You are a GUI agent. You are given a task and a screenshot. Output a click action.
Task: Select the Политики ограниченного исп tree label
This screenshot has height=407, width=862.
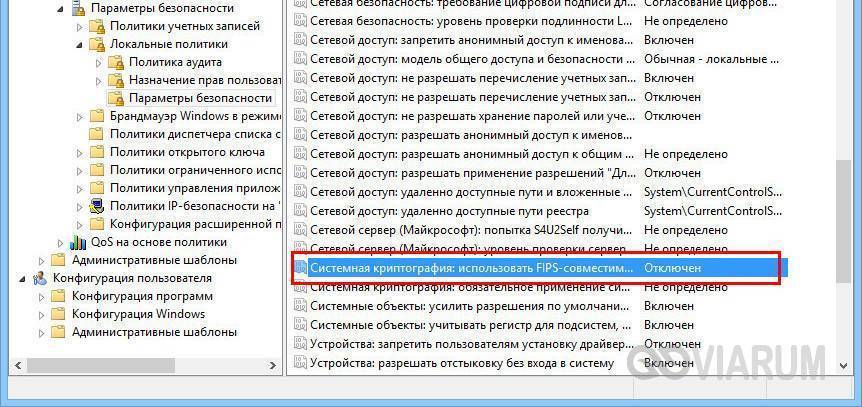click(x=195, y=170)
